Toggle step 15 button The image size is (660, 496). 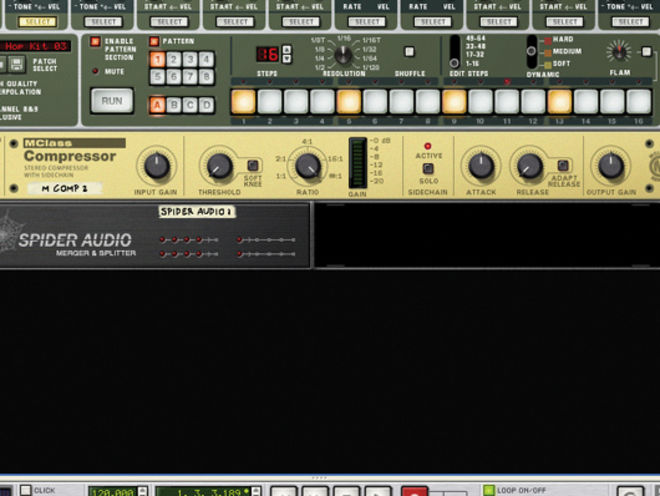[612, 101]
